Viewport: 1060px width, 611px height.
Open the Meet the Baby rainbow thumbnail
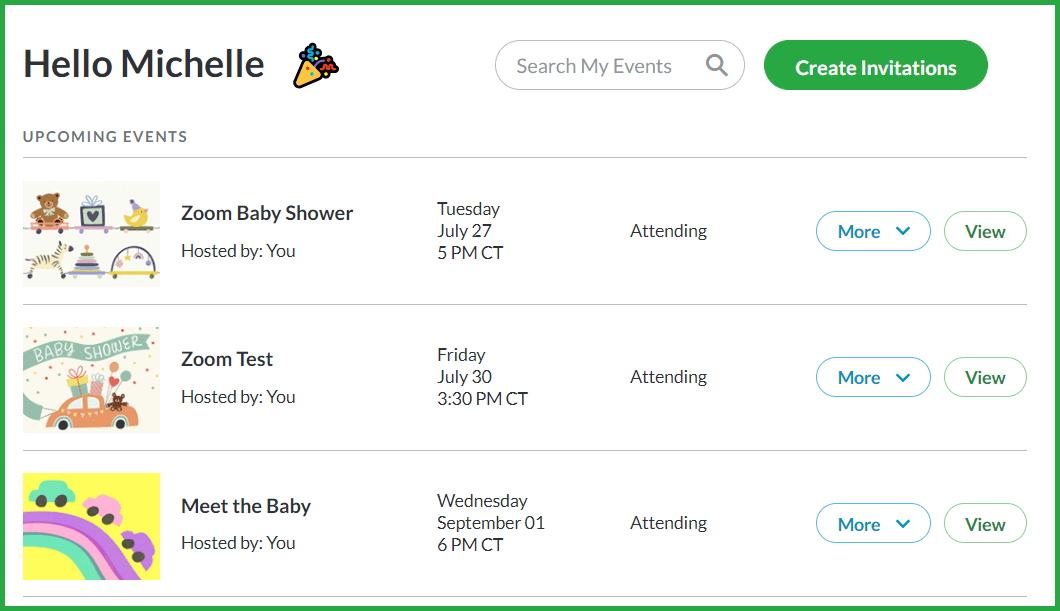91,527
